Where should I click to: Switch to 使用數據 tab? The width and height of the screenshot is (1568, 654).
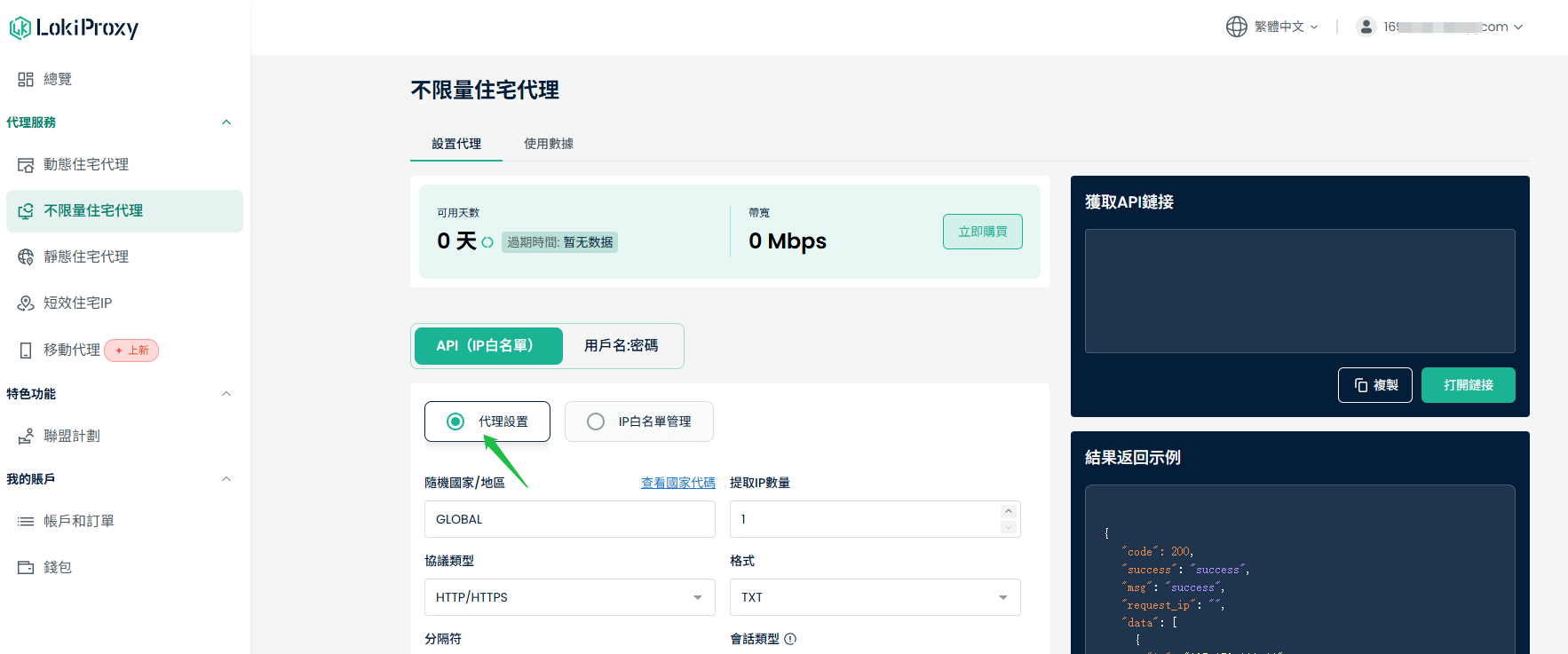pyautogui.click(x=549, y=144)
